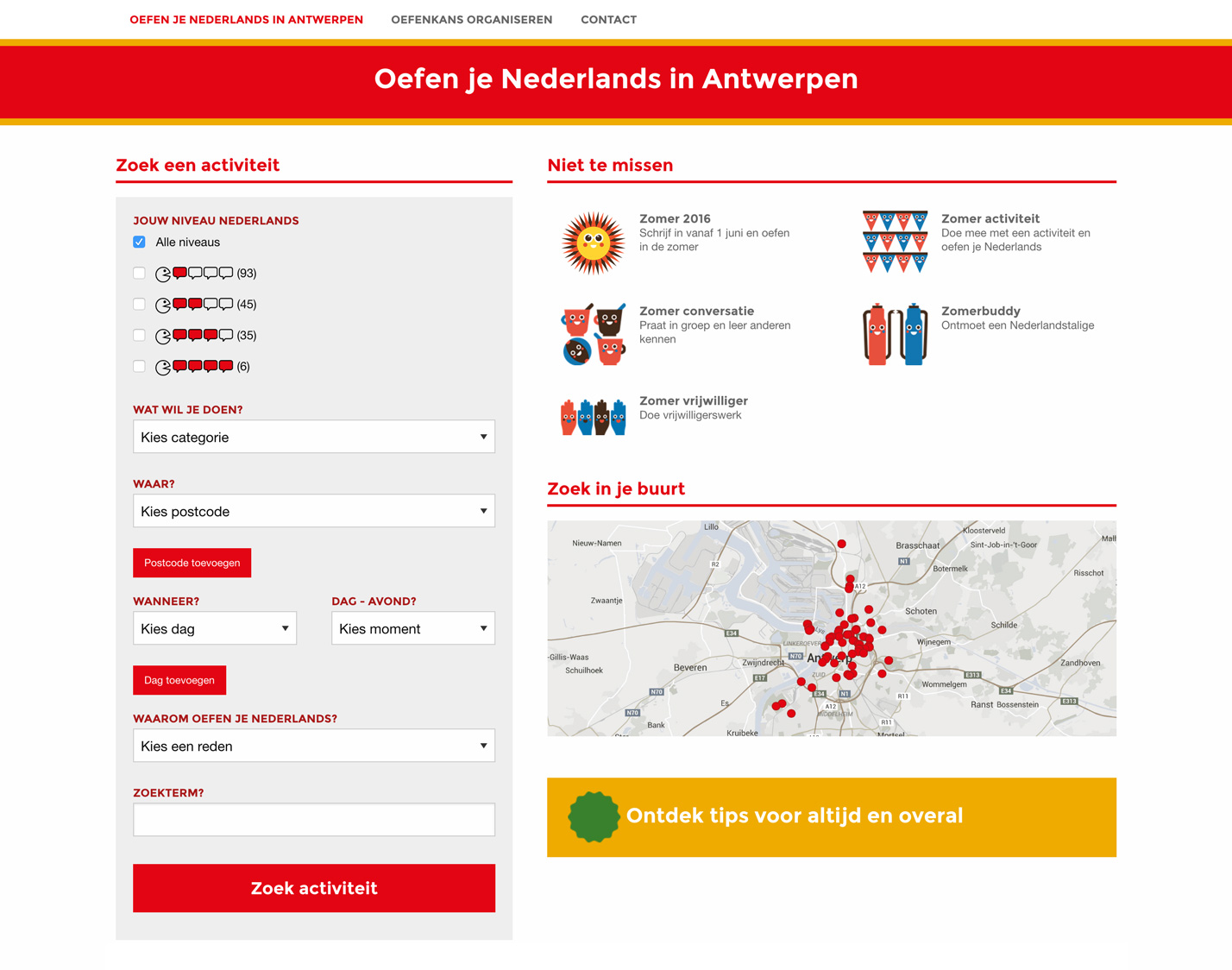Click the Dag toevoegen button
This screenshot has height=970, width=1232.
(179, 680)
